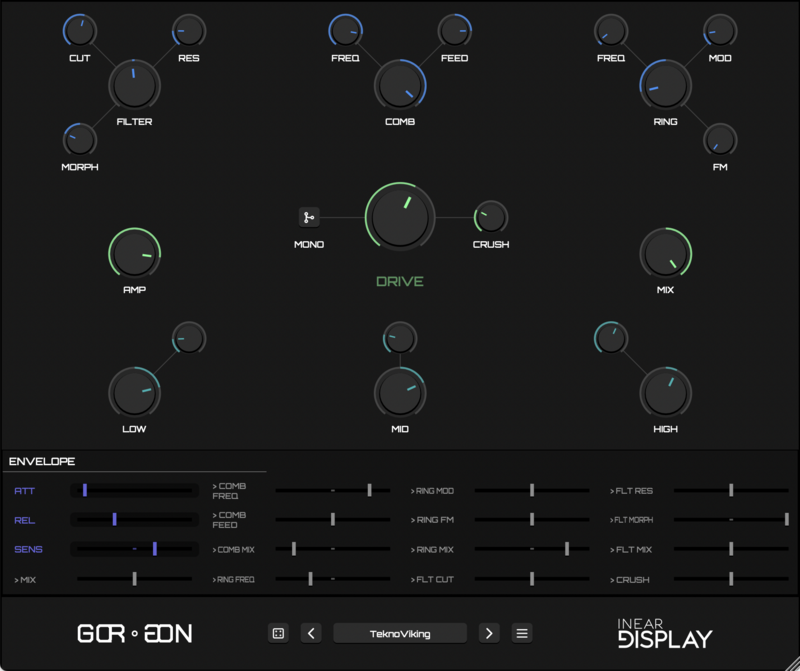Click the main COMB knob

[400, 86]
